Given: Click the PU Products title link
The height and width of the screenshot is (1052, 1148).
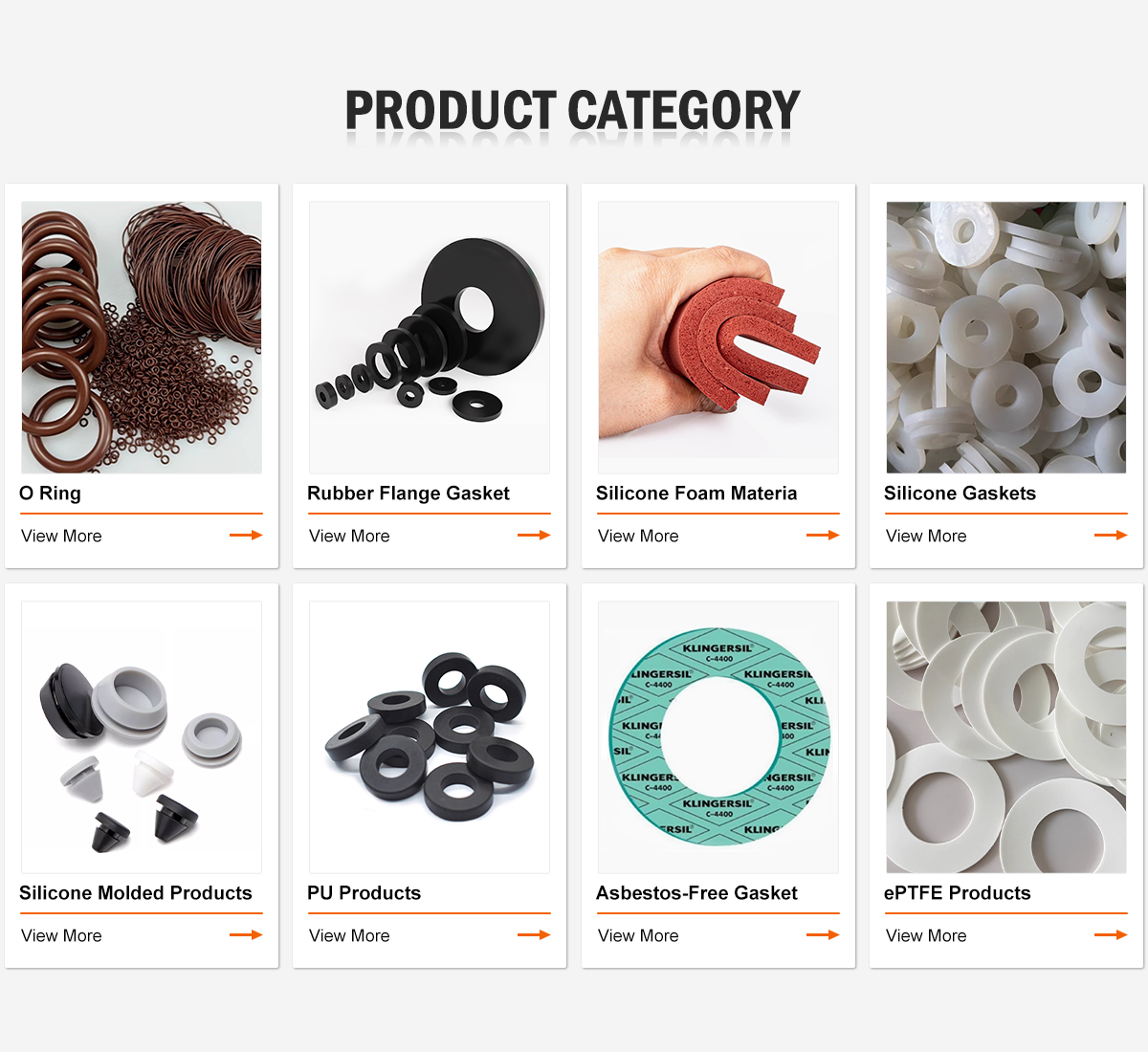Looking at the screenshot, I should [x=364, y=893].
